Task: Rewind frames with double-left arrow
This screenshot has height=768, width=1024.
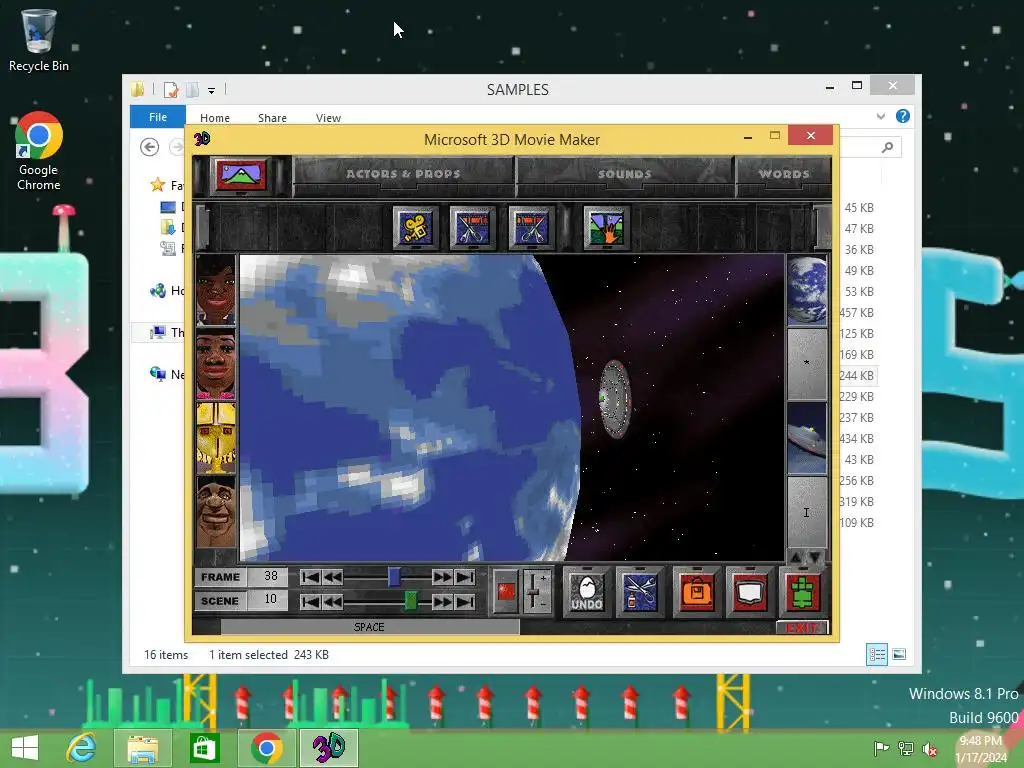Action: (332, 577)
